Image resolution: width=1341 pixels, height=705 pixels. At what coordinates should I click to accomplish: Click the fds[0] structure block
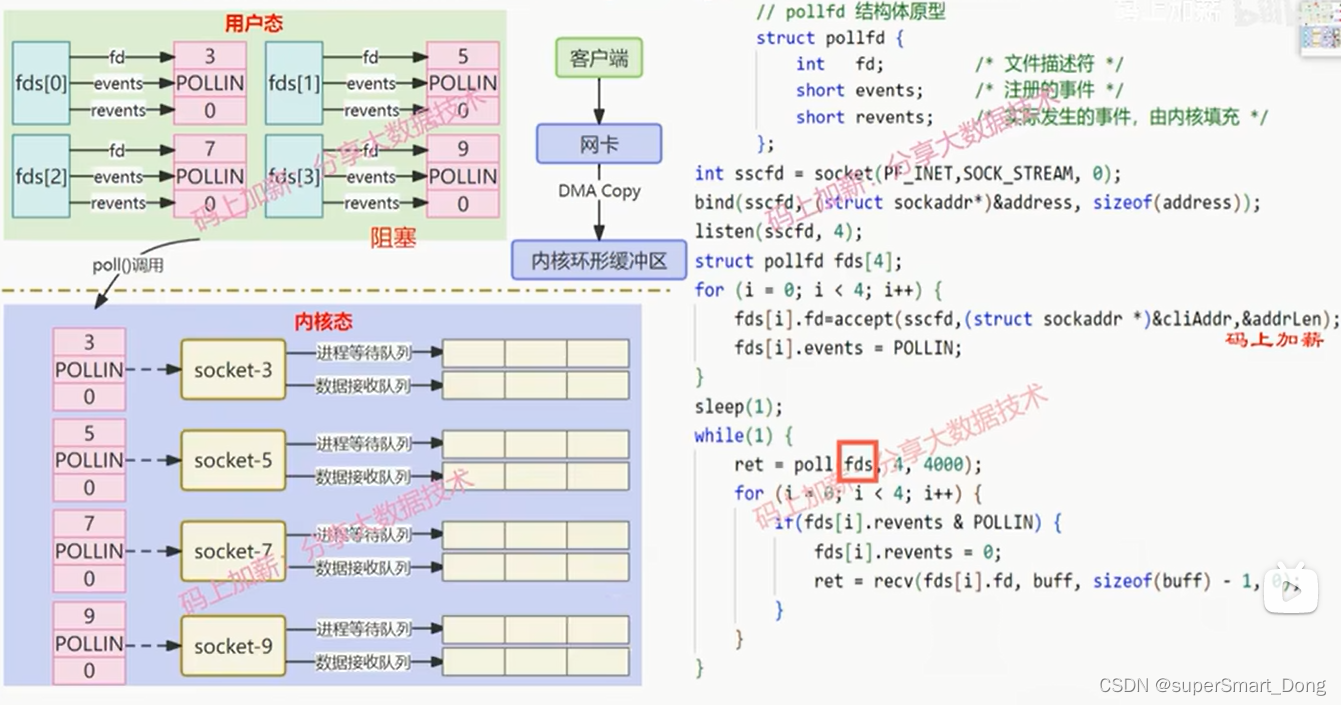point(39,83)
